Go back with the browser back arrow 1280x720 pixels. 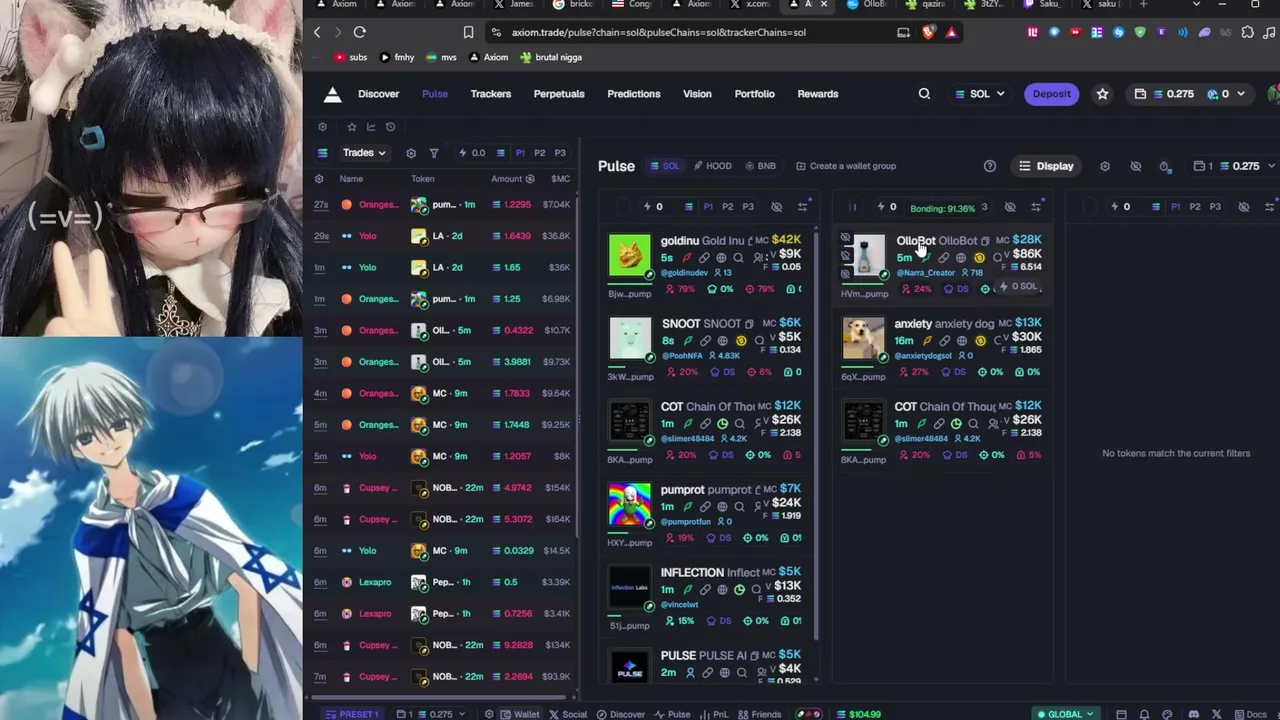pyautogui.click(x=317, y=32)
